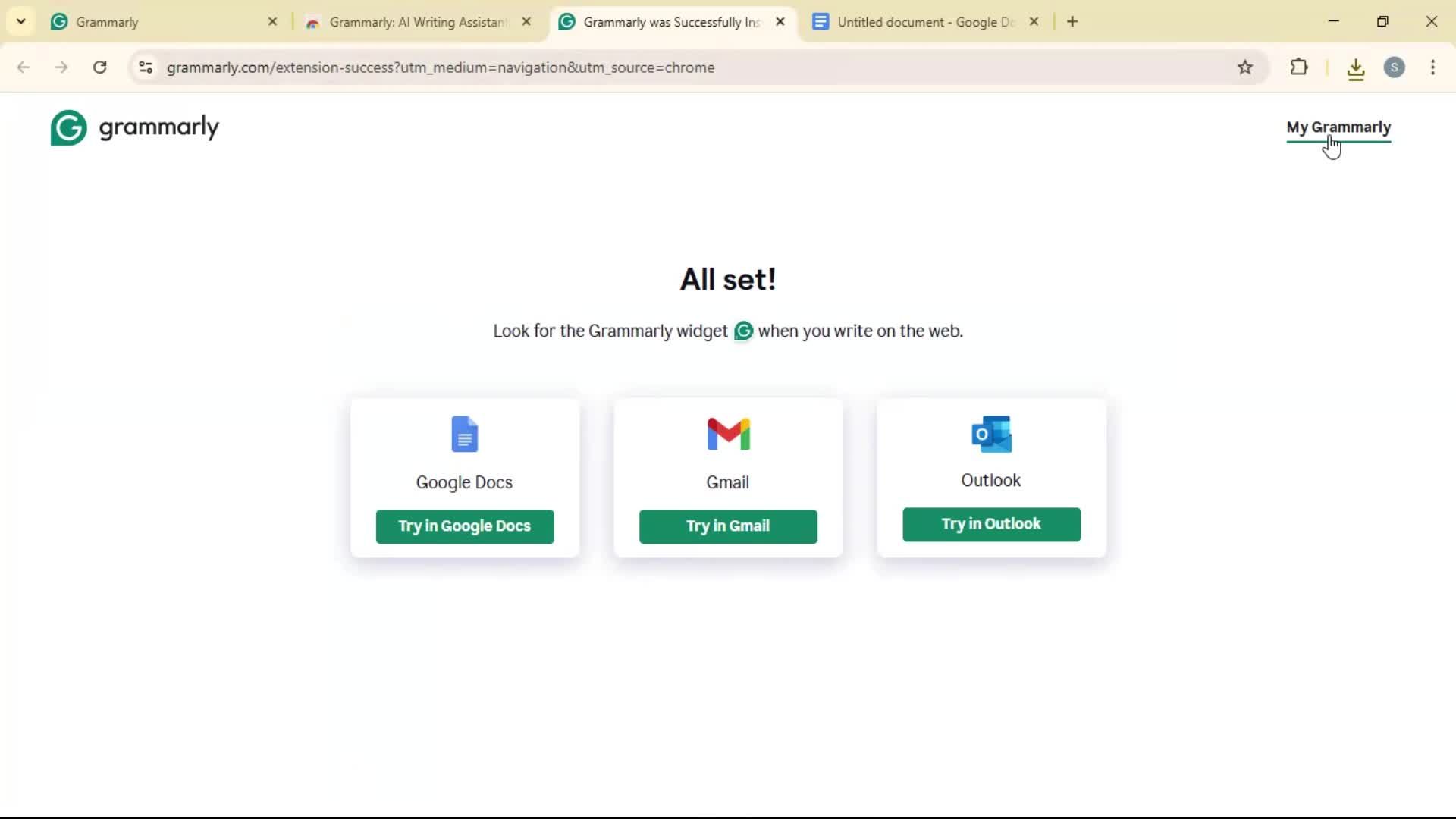Open the Chrome downloads icon

tap(1356, 68)
